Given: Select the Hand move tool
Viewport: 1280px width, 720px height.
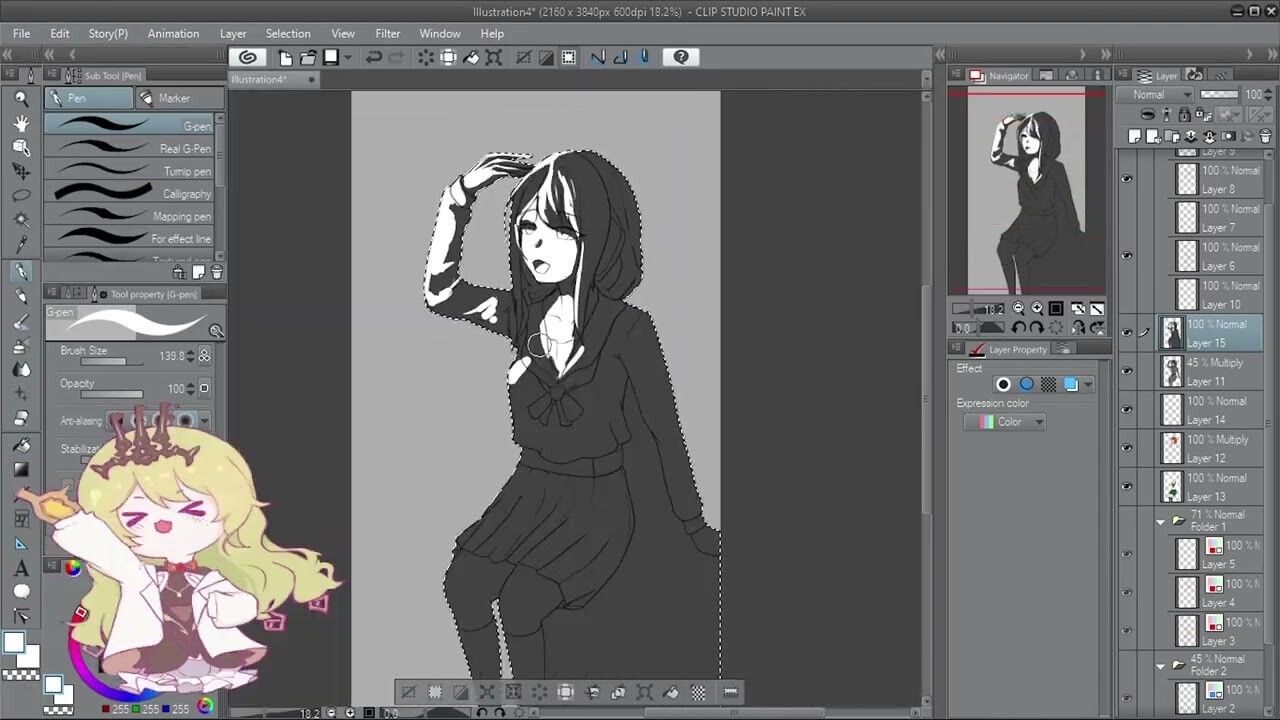Looking at the screenshot, I should [x=21, y=123].
